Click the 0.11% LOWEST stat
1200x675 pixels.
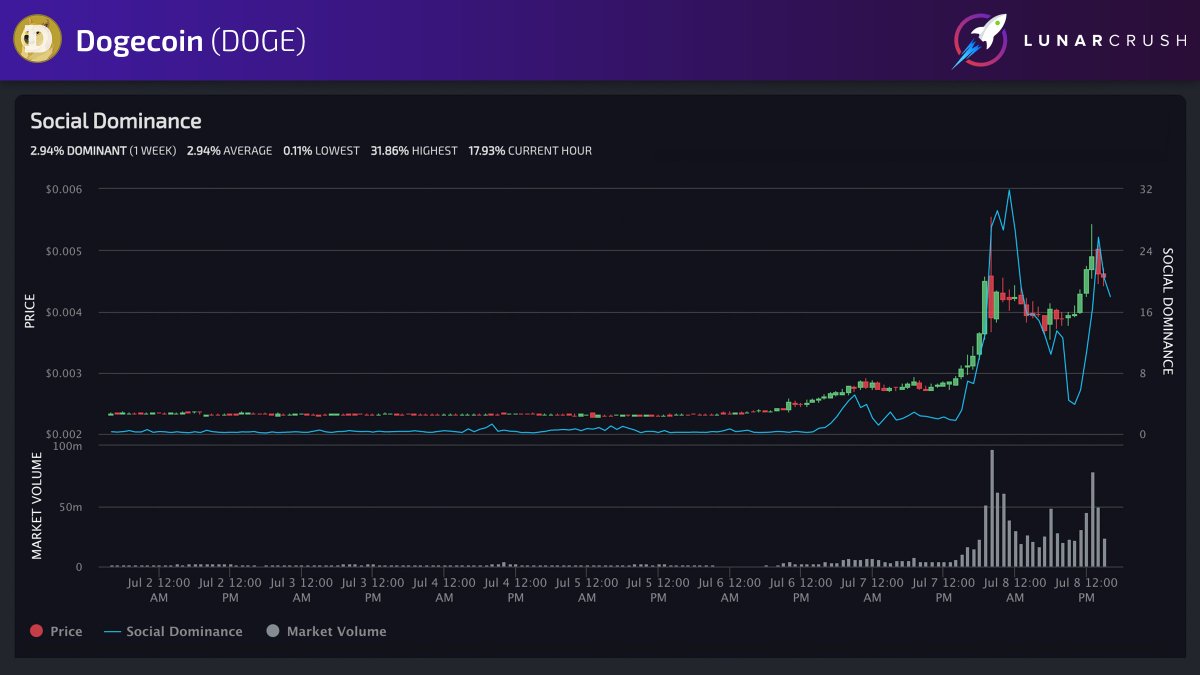321,151
